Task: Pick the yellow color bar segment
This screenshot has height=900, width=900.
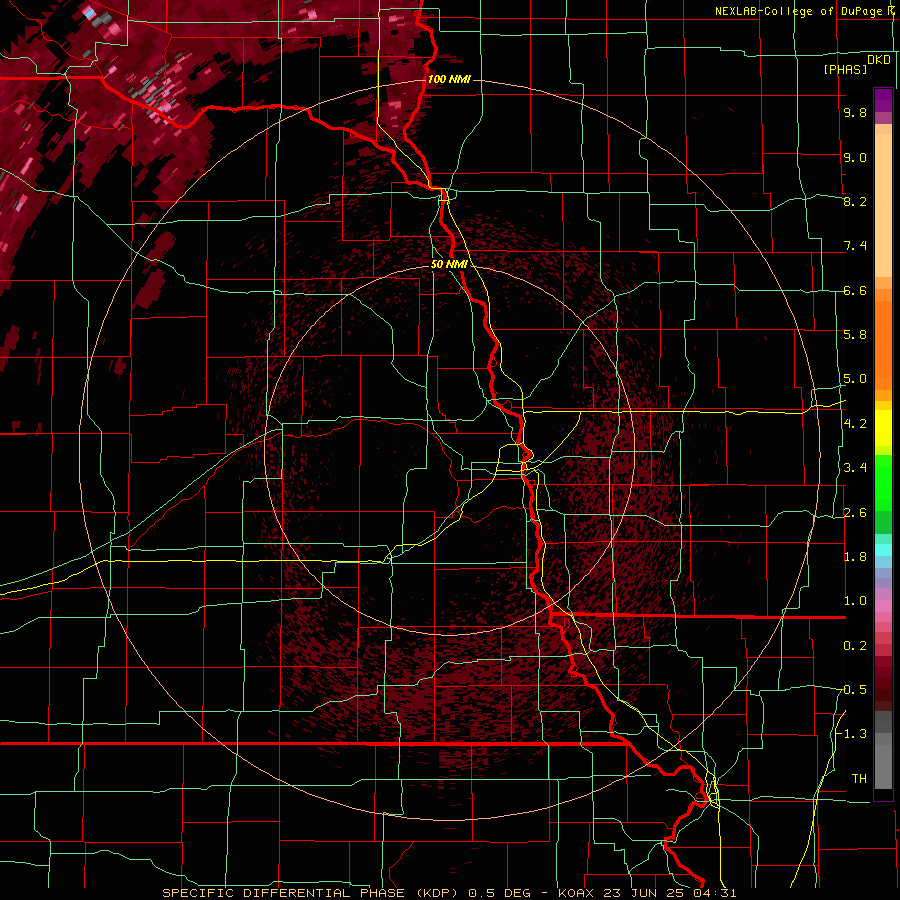Action: click(x=883, y=428)
